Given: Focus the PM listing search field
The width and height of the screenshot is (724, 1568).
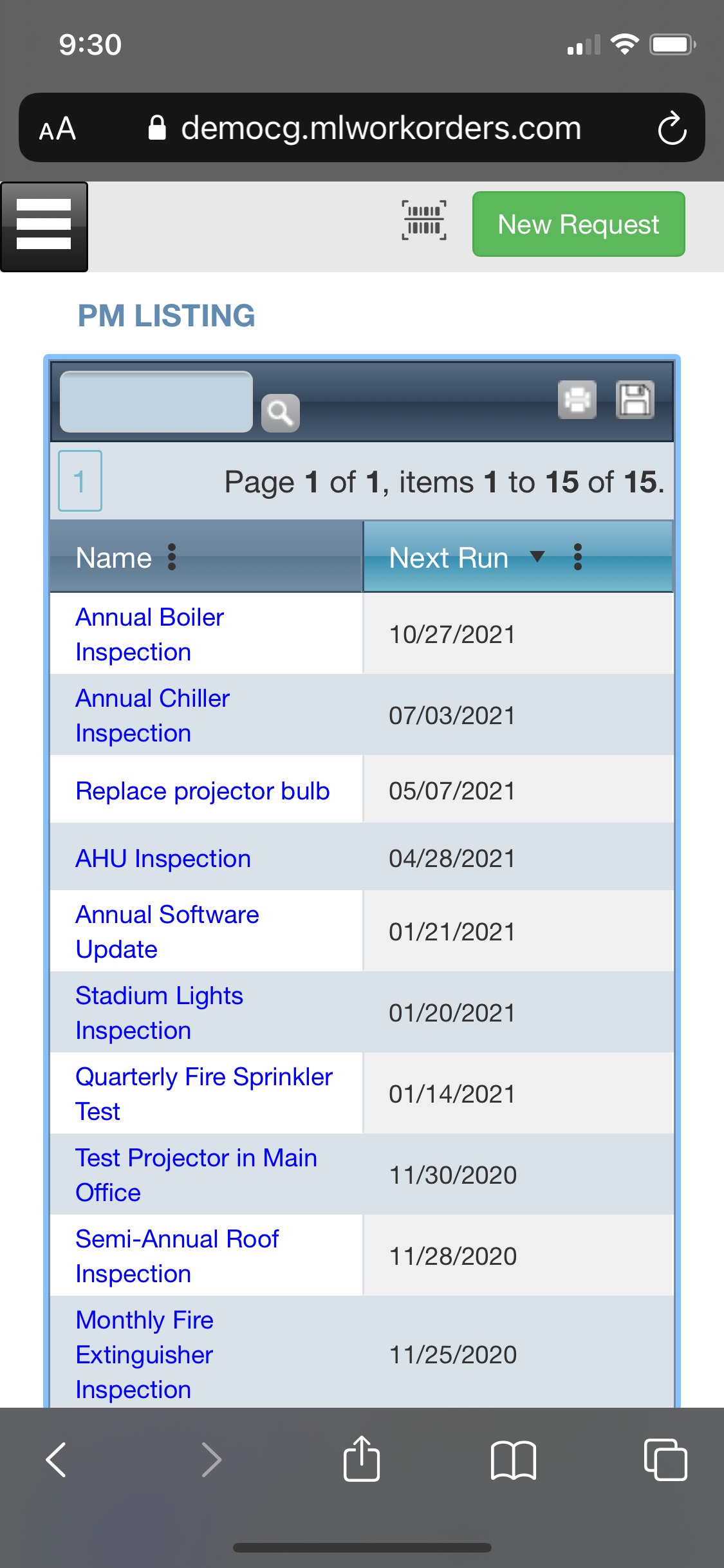Looking at the screenshot, I should [x=156, y=402].
